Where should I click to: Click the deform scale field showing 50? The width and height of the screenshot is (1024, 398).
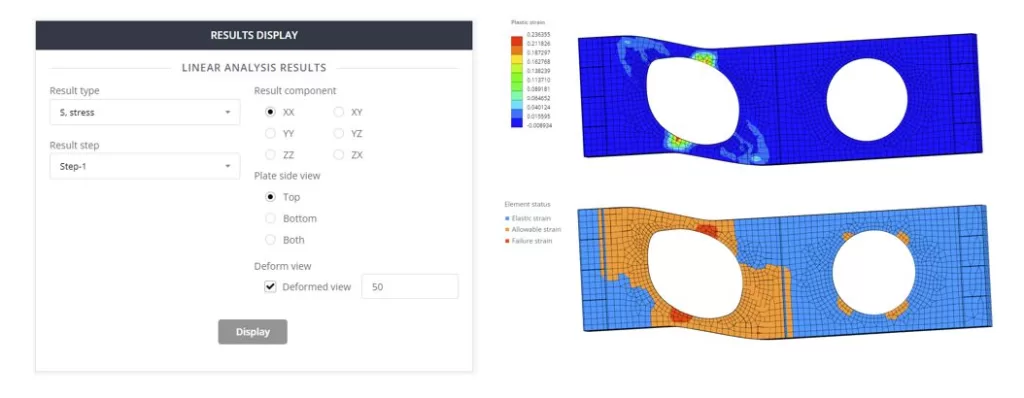coord(409,286)
